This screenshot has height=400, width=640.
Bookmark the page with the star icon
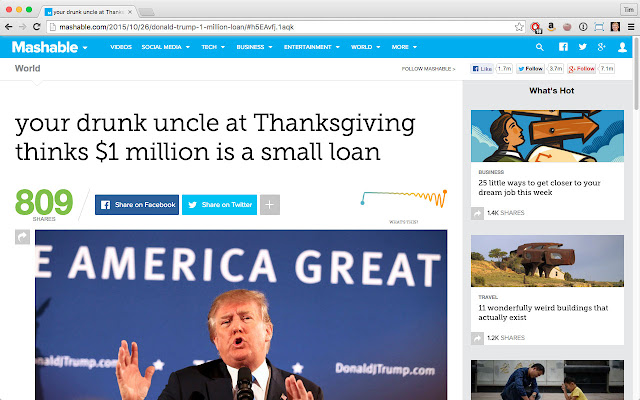(x=519, y=27)
